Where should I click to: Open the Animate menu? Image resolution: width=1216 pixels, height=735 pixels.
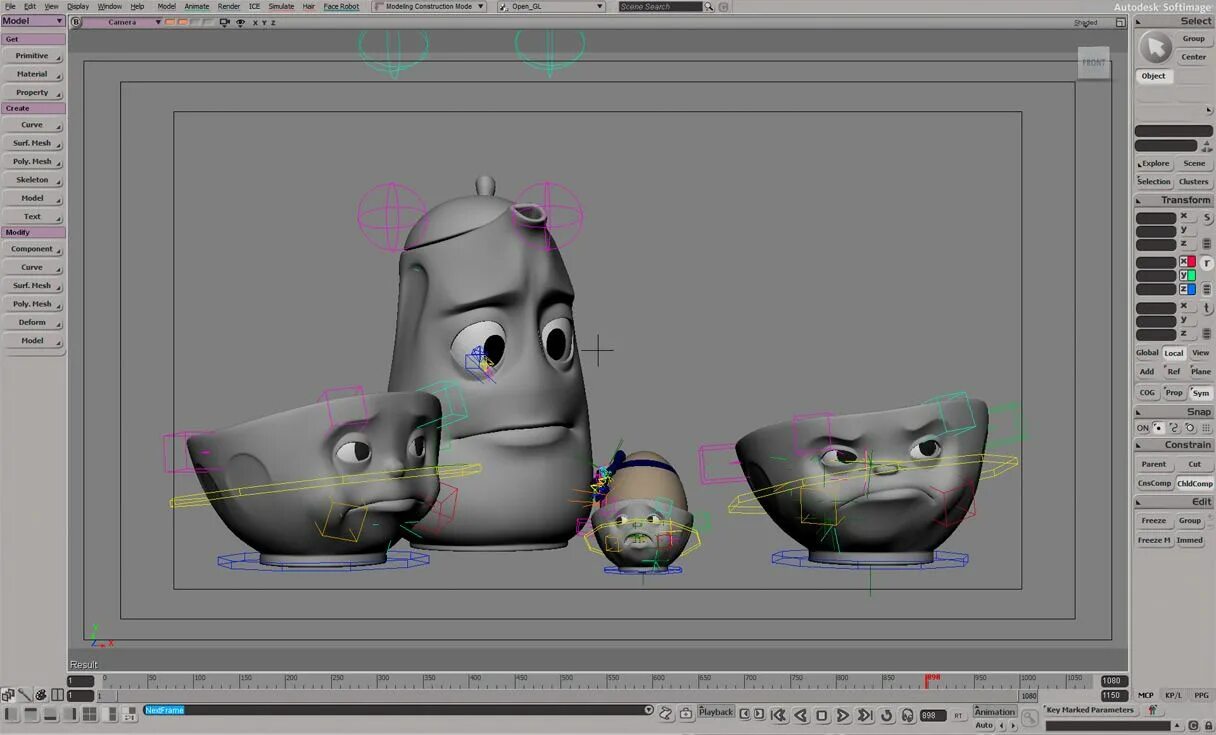pos(197,6)
